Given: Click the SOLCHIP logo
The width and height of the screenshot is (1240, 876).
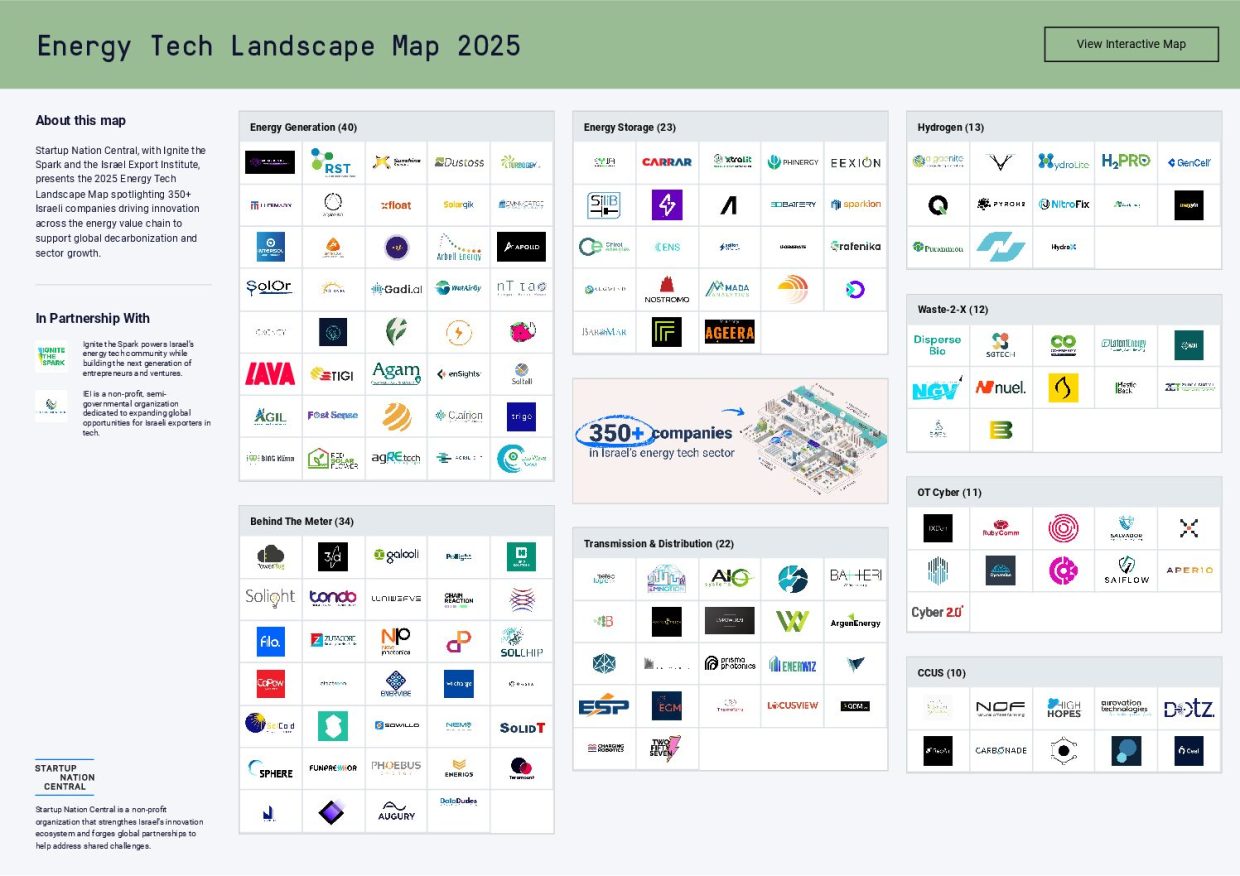Looking at the screenshot, I should click(521, 641).
